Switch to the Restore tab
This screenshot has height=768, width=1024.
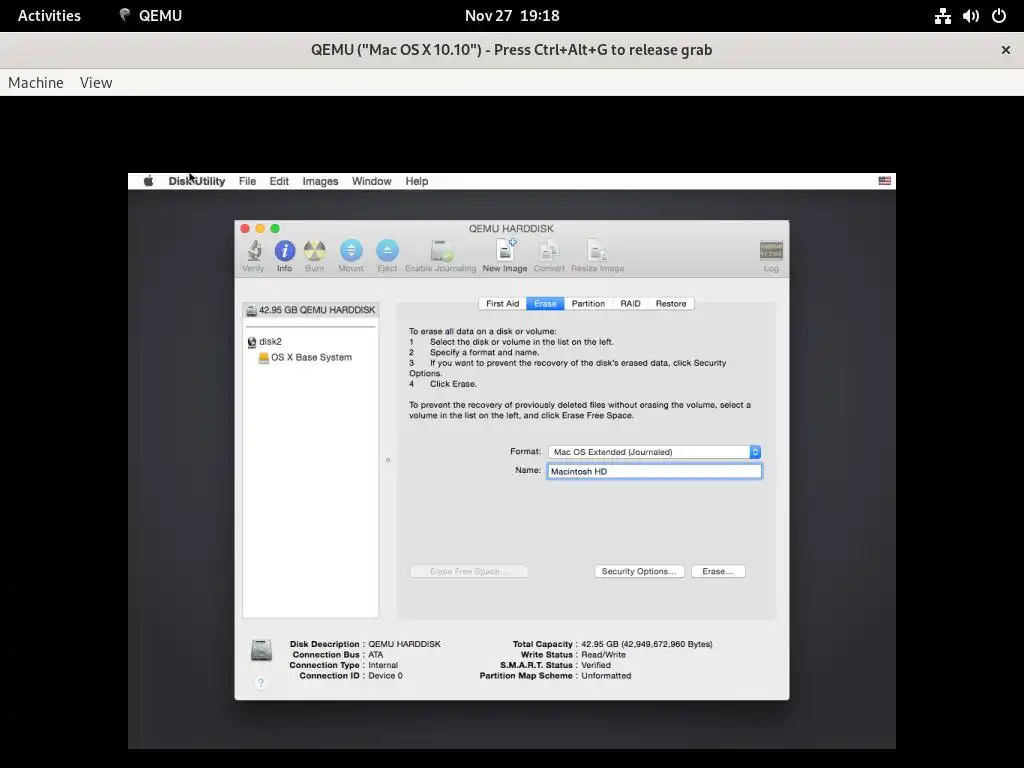[671, 304]
